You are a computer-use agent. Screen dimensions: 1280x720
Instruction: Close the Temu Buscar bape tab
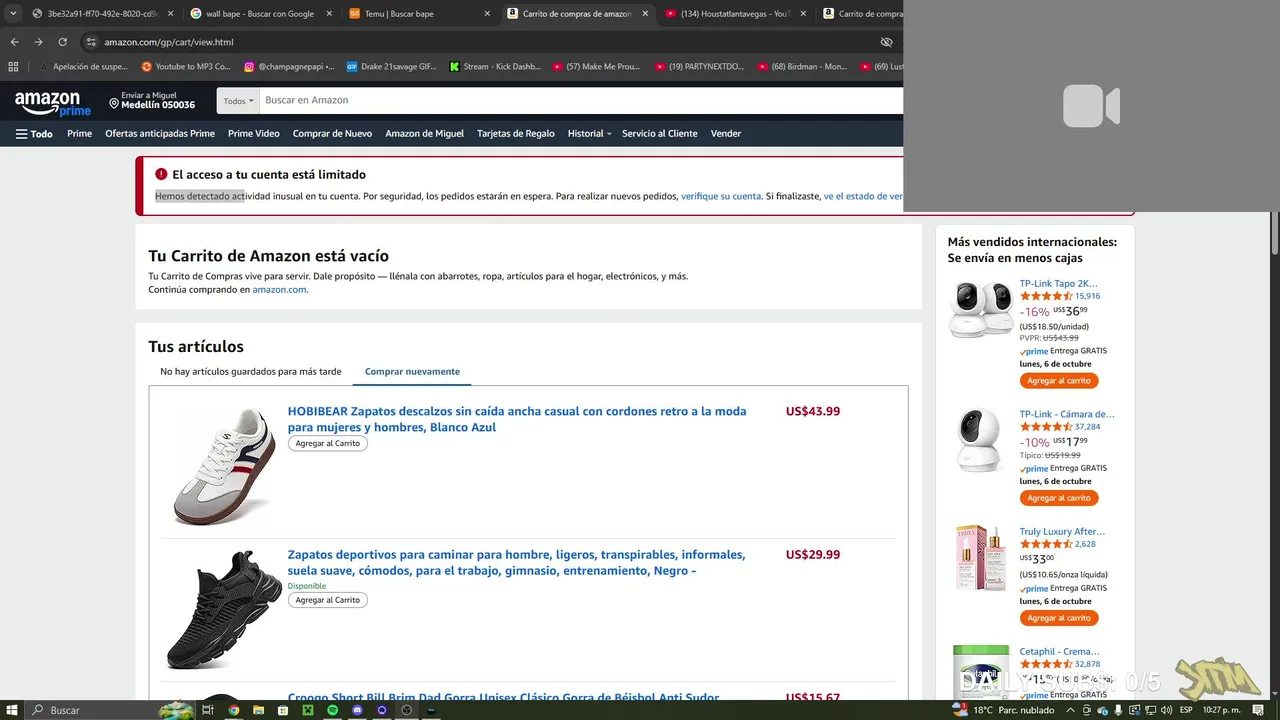[x=486, y=14]
